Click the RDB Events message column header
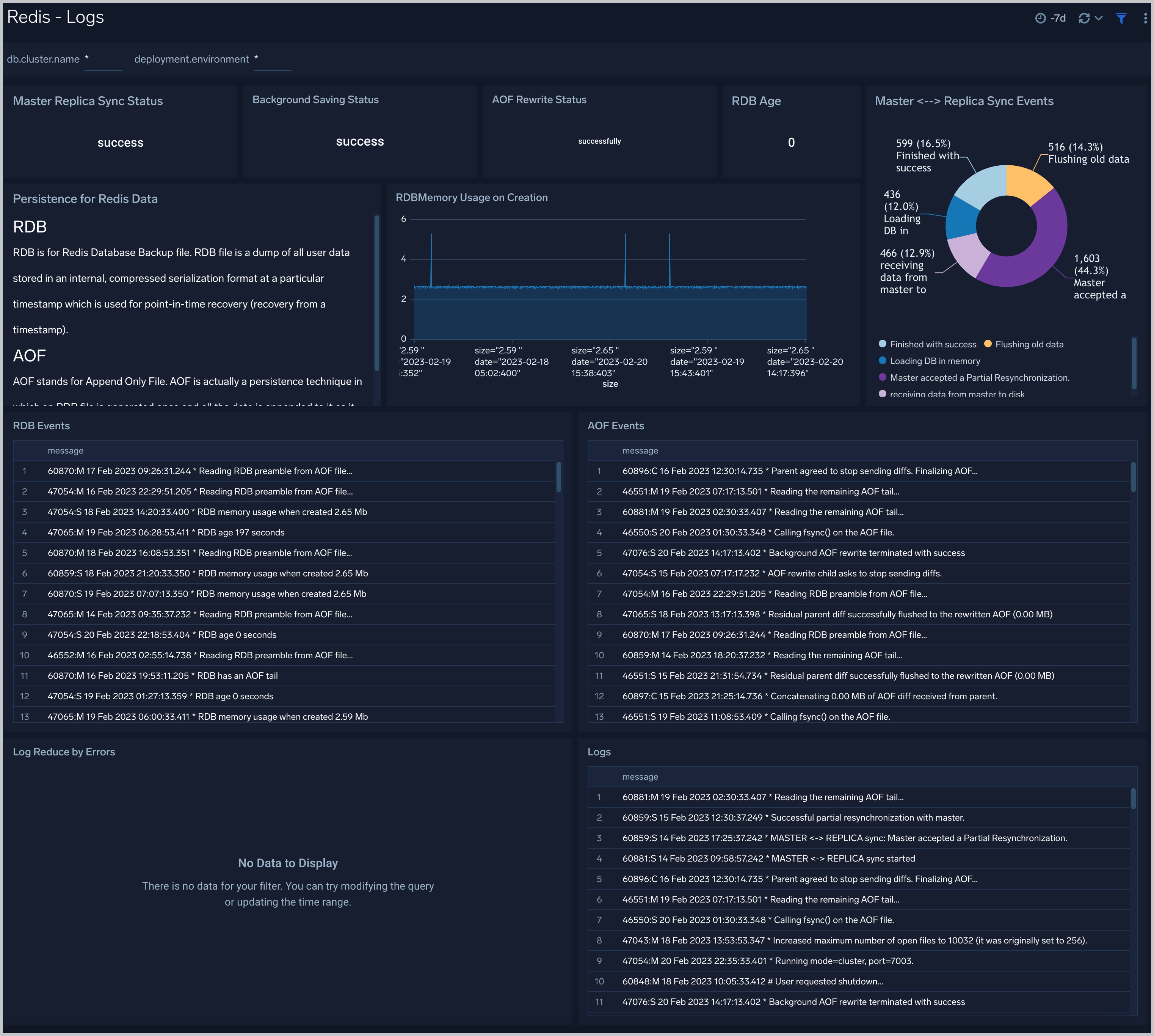This screenshot has height=1036, width=1154. (x=66, y=451)
